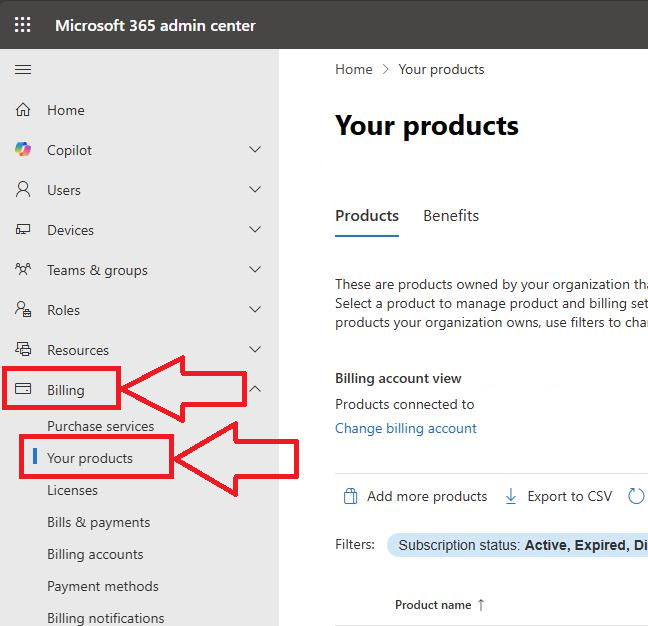The width and height of the screenshot is (648, 626).
Task: Click Your products breadcrumb
Action: 441,69
